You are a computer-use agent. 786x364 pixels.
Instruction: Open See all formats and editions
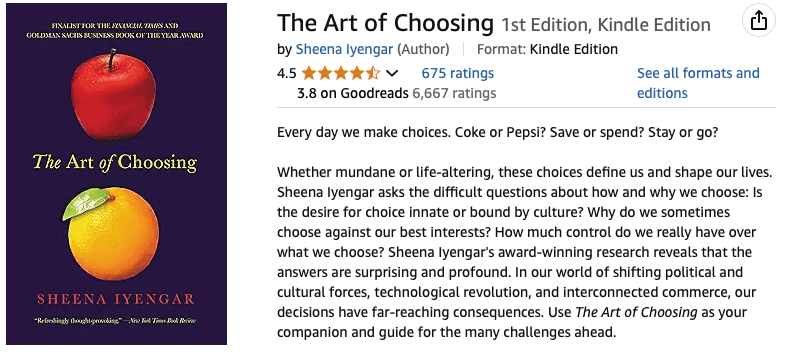[698, 83]
